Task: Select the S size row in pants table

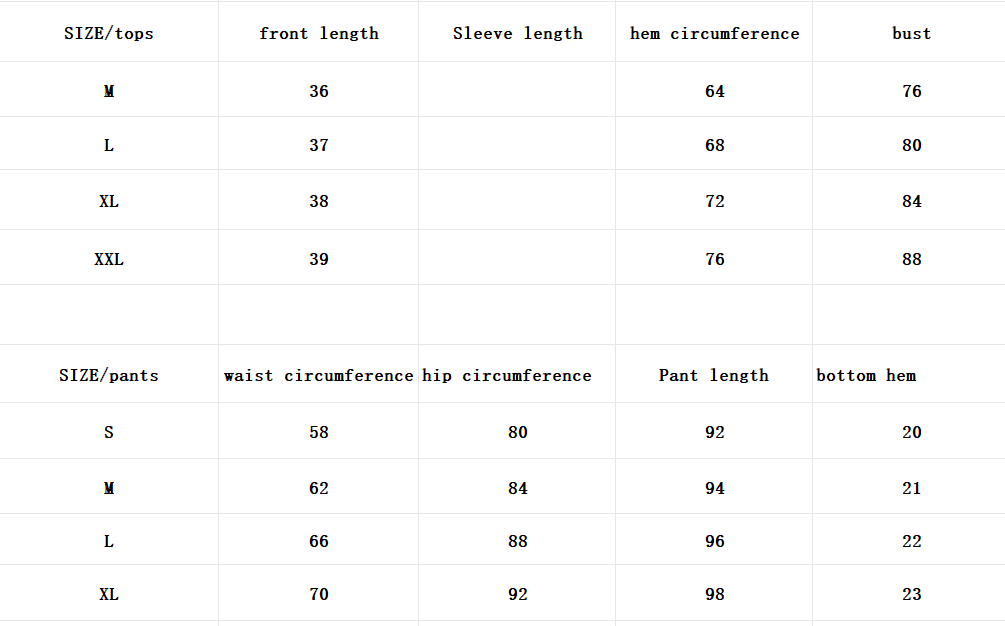Action: tap(109, 432)
